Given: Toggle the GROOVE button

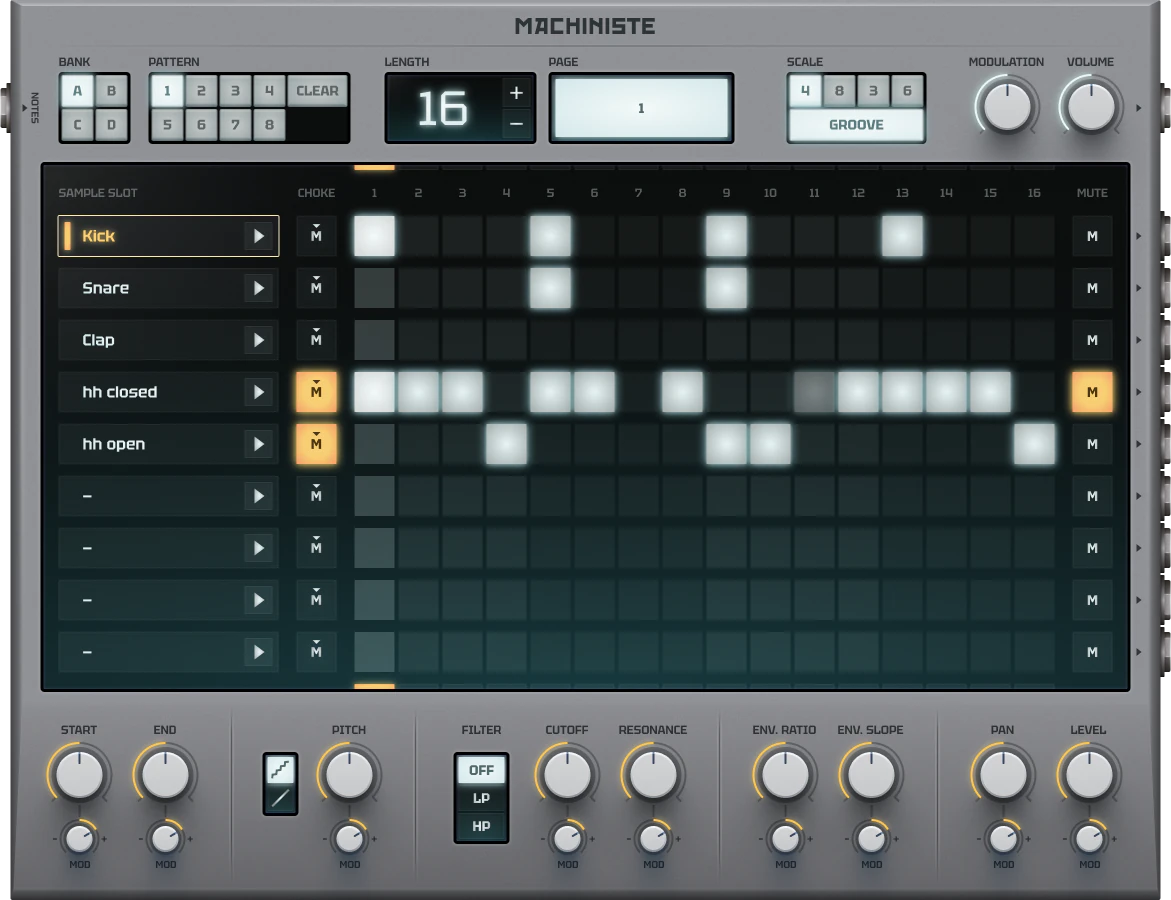Looking at the screenshot, I should [x=856, y=125].
